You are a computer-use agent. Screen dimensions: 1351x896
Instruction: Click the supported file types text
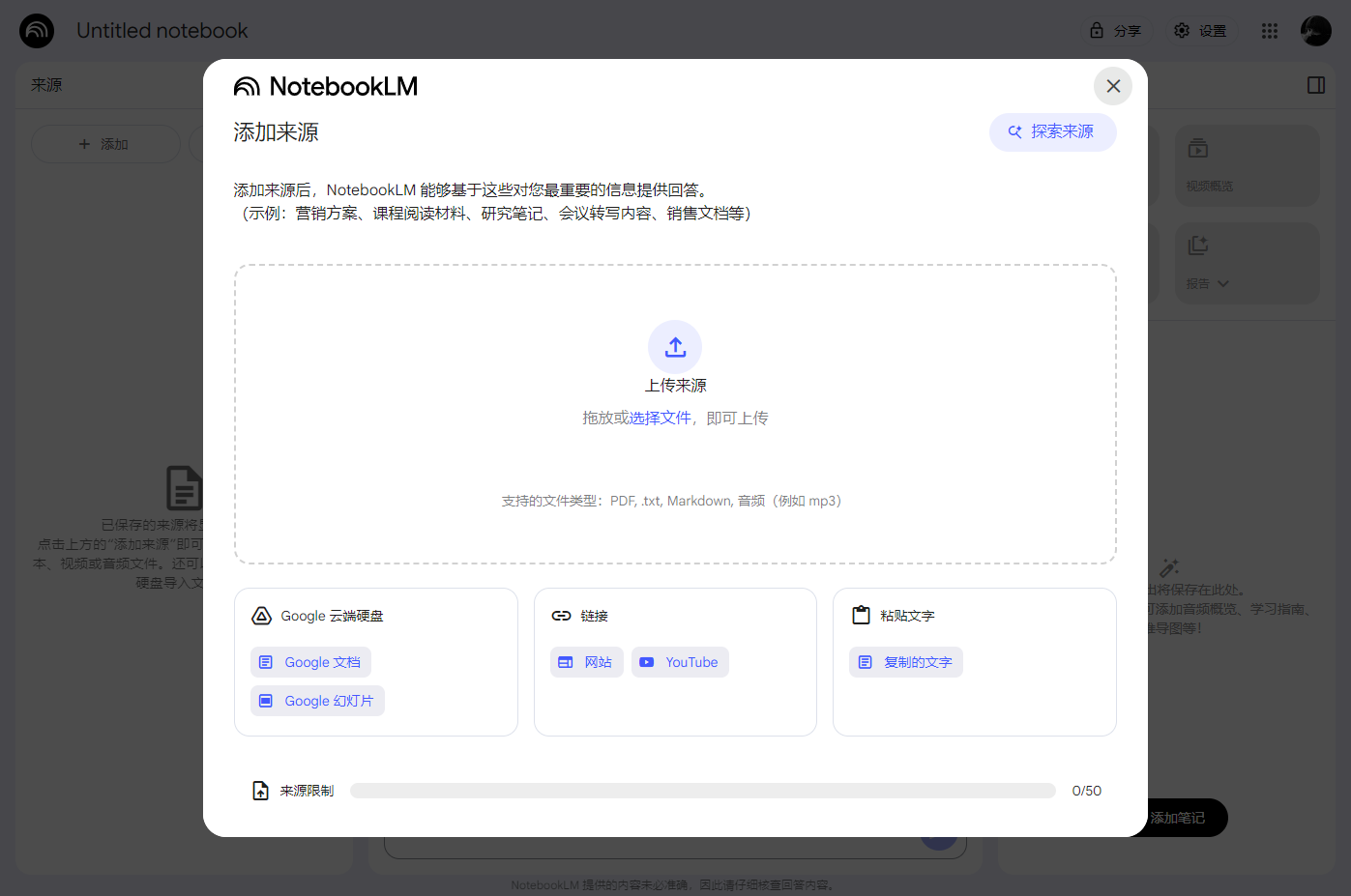click(x=675, y=501)
